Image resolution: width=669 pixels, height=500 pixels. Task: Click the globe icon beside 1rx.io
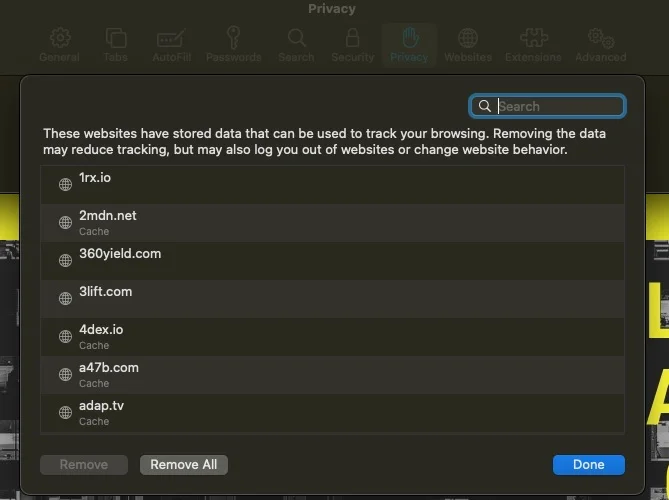(x=65, y=184)
